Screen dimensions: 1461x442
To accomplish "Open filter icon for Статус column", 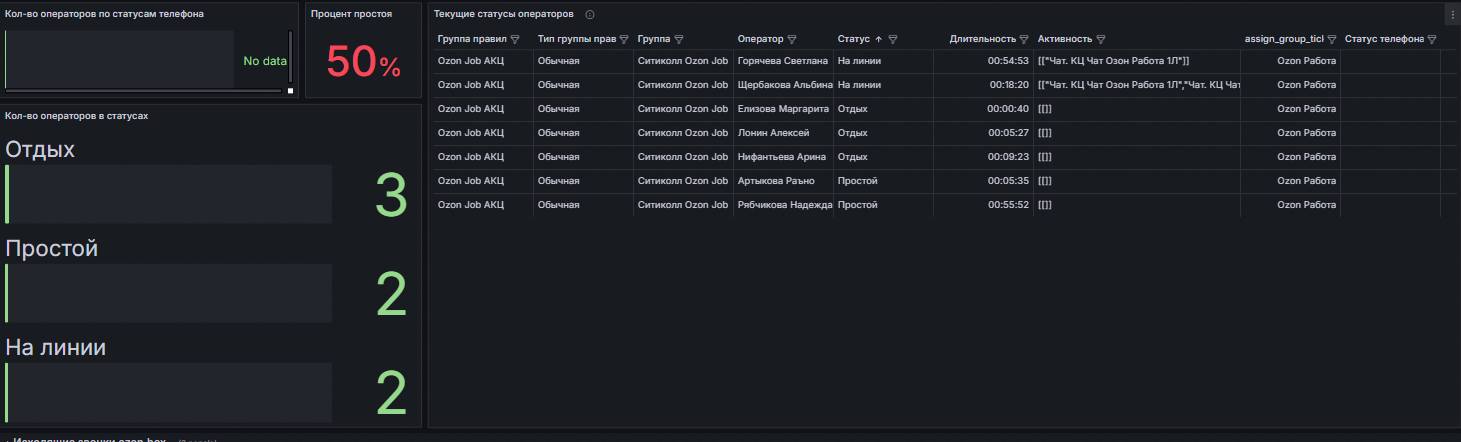I will (893, 39).
